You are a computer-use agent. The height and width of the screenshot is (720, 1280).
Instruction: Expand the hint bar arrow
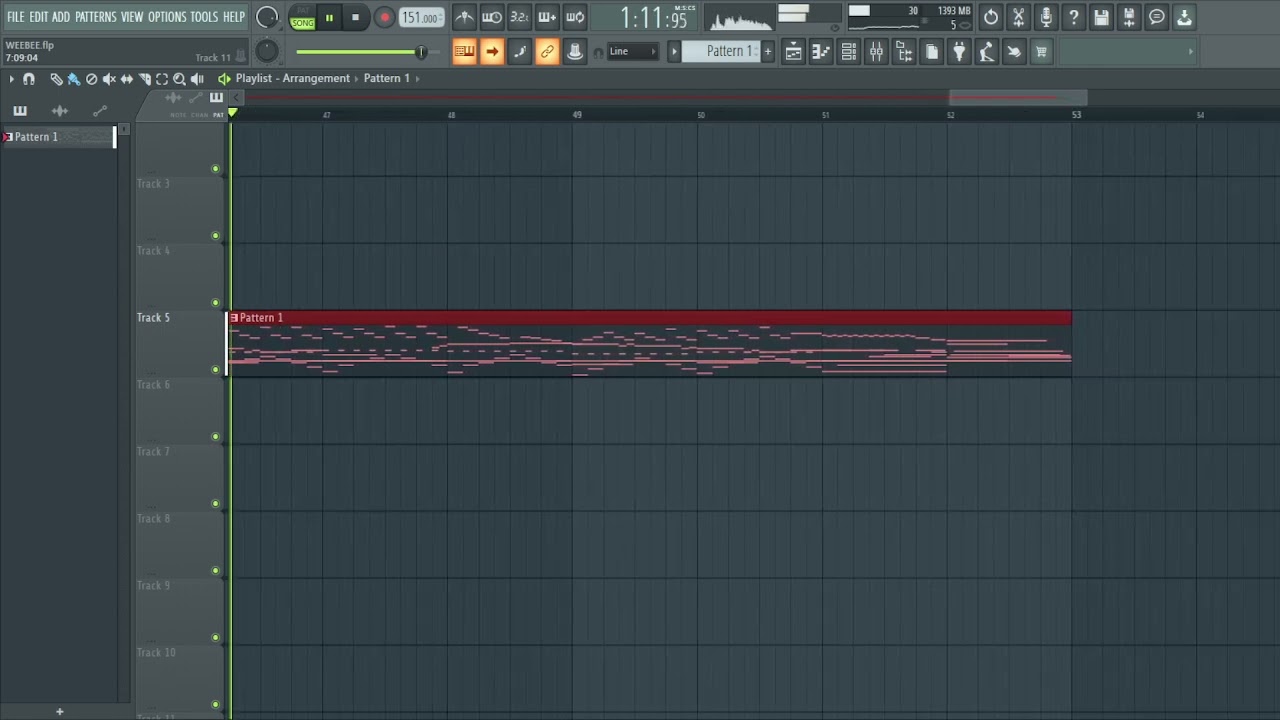1190,52
